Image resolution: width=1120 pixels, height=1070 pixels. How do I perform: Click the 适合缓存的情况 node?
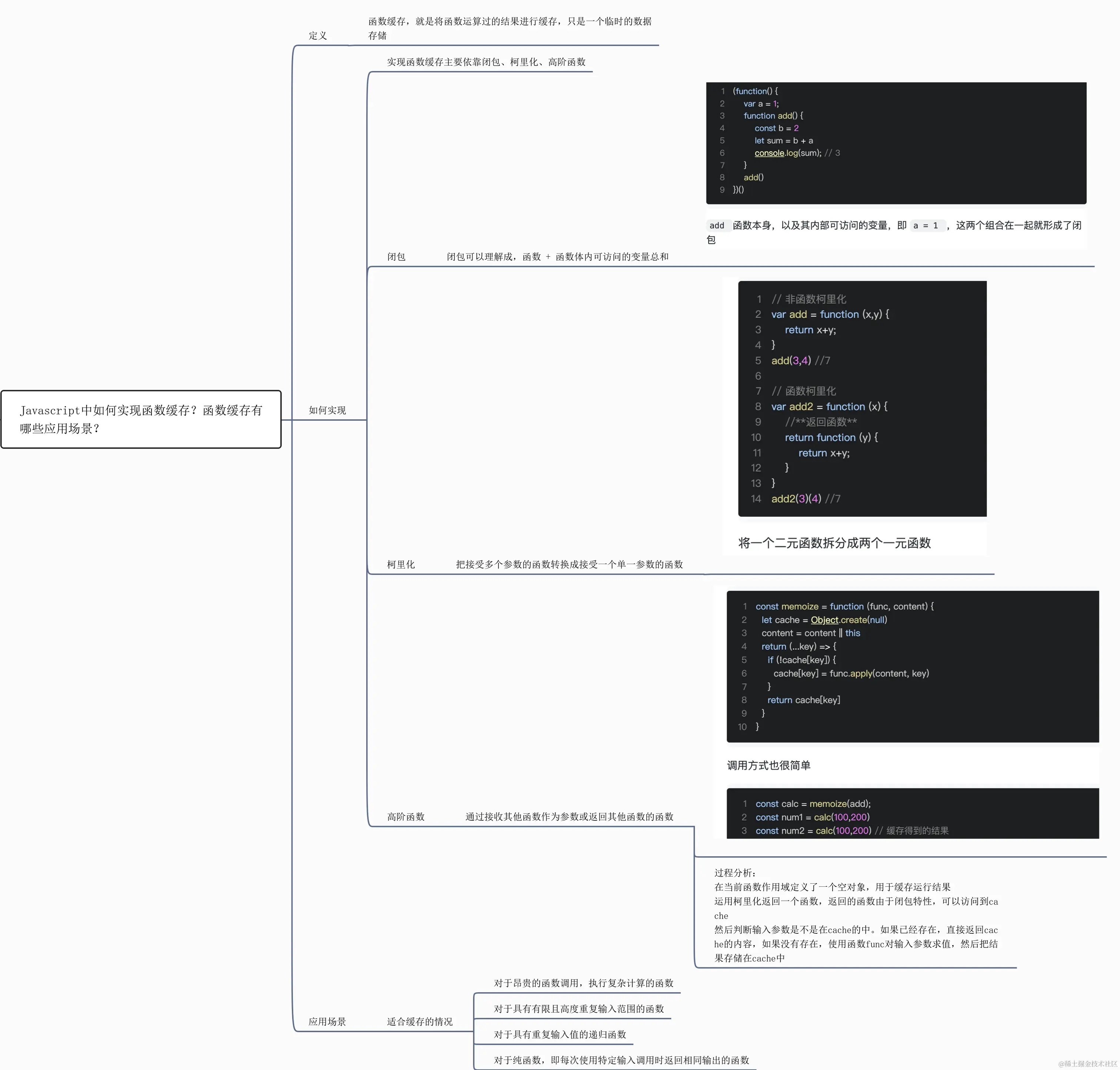[420, 1021]
